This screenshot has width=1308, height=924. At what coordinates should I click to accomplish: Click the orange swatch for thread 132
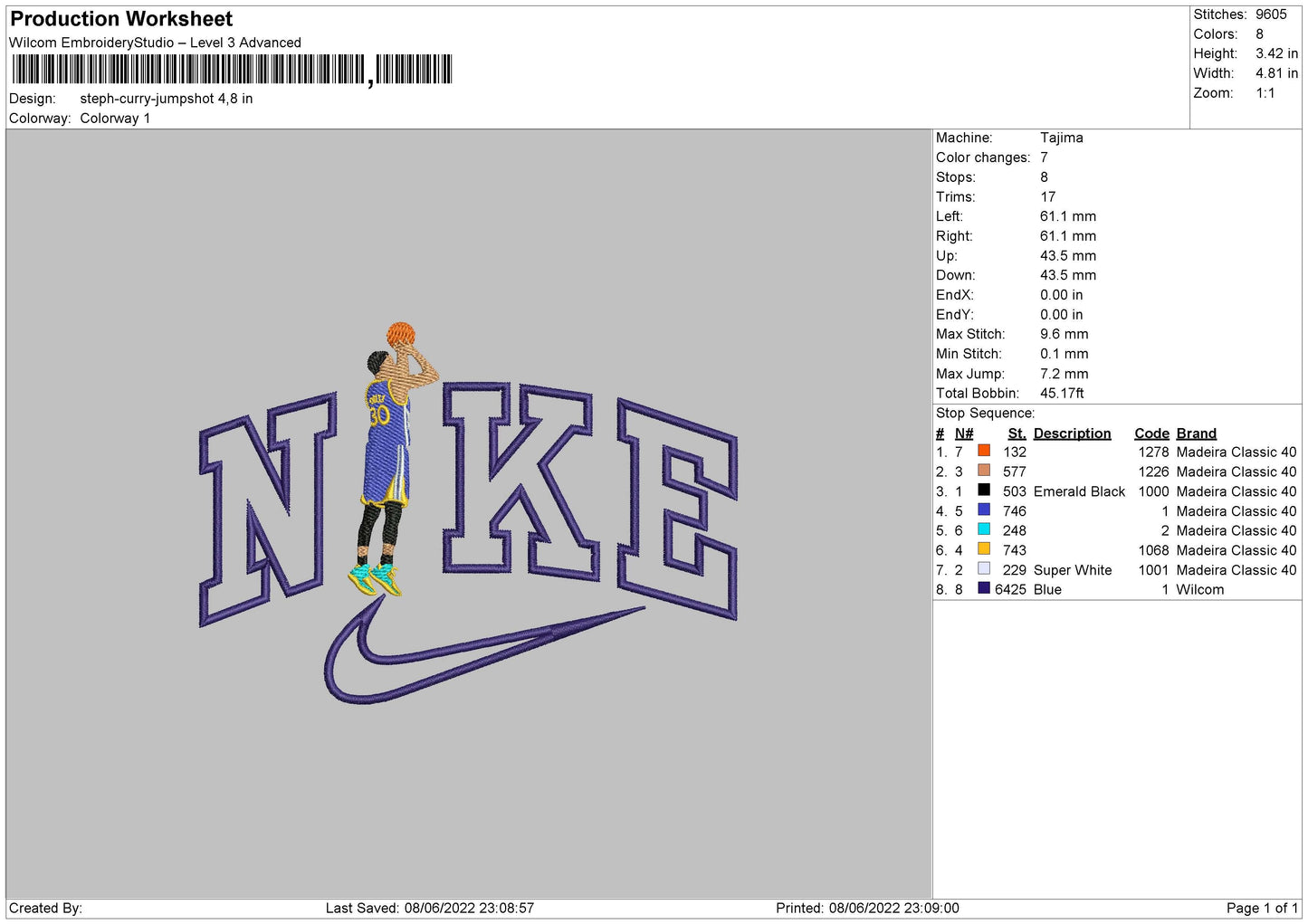984,451
